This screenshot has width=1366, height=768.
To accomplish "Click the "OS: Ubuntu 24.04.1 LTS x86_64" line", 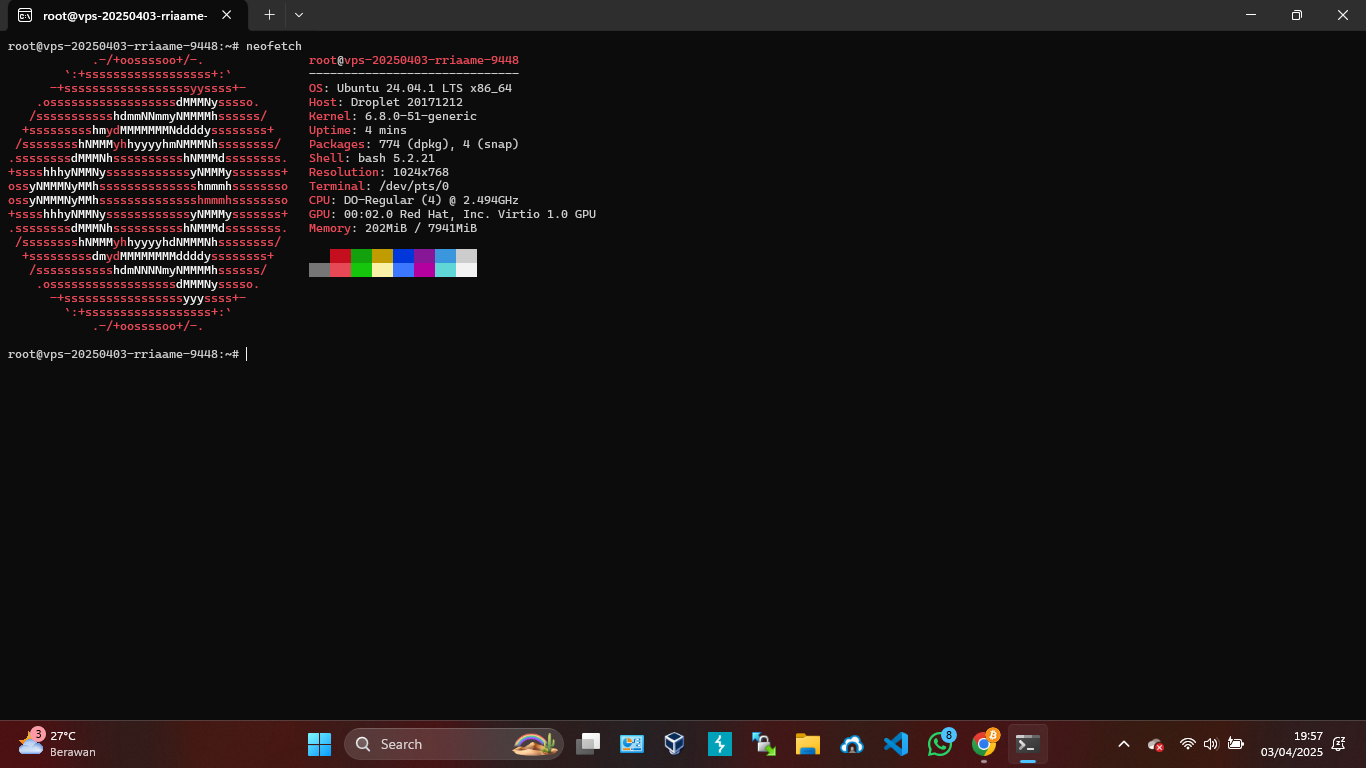I will click(410, 88).
